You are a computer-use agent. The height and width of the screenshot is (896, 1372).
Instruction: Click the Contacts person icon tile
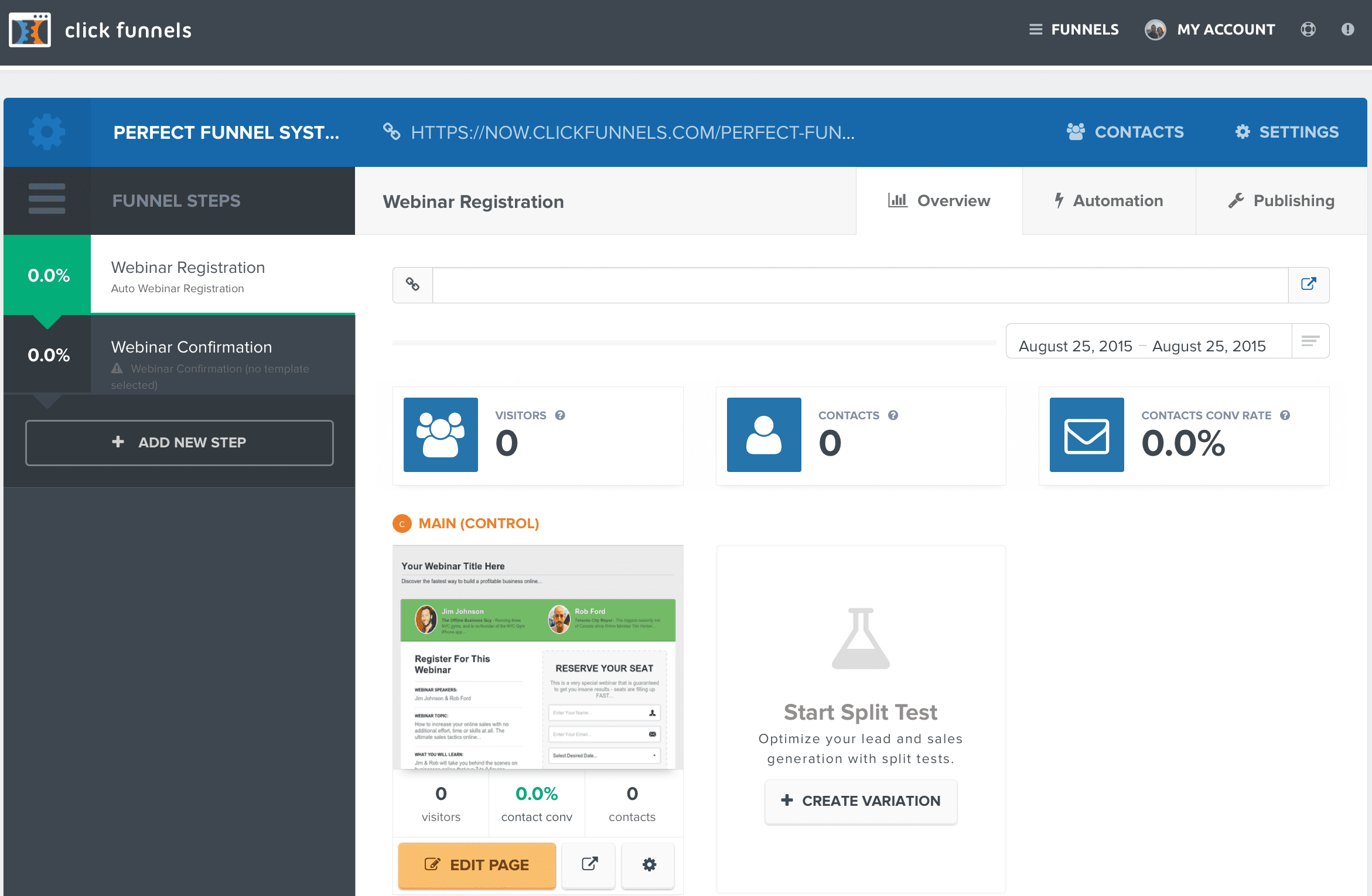[x=764, y=435]
